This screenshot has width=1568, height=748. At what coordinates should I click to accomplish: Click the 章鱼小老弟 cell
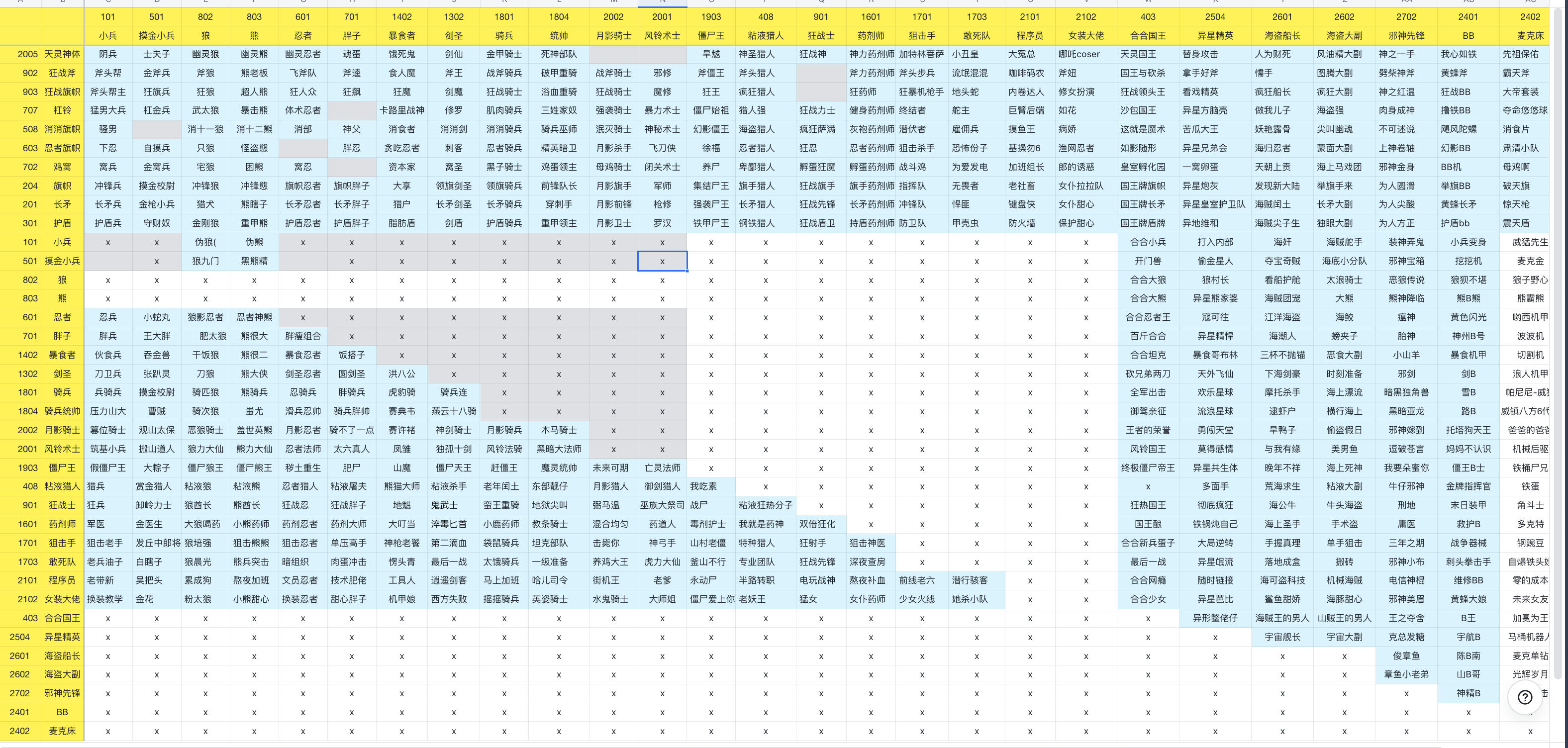1406,674
